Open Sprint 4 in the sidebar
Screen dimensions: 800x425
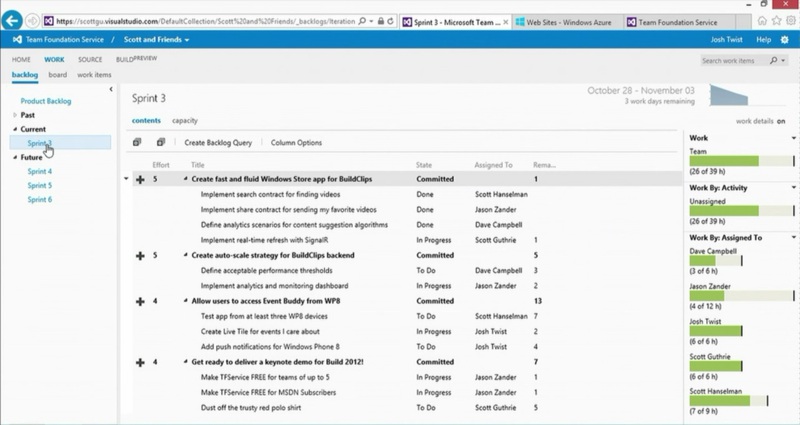[40, 171]
